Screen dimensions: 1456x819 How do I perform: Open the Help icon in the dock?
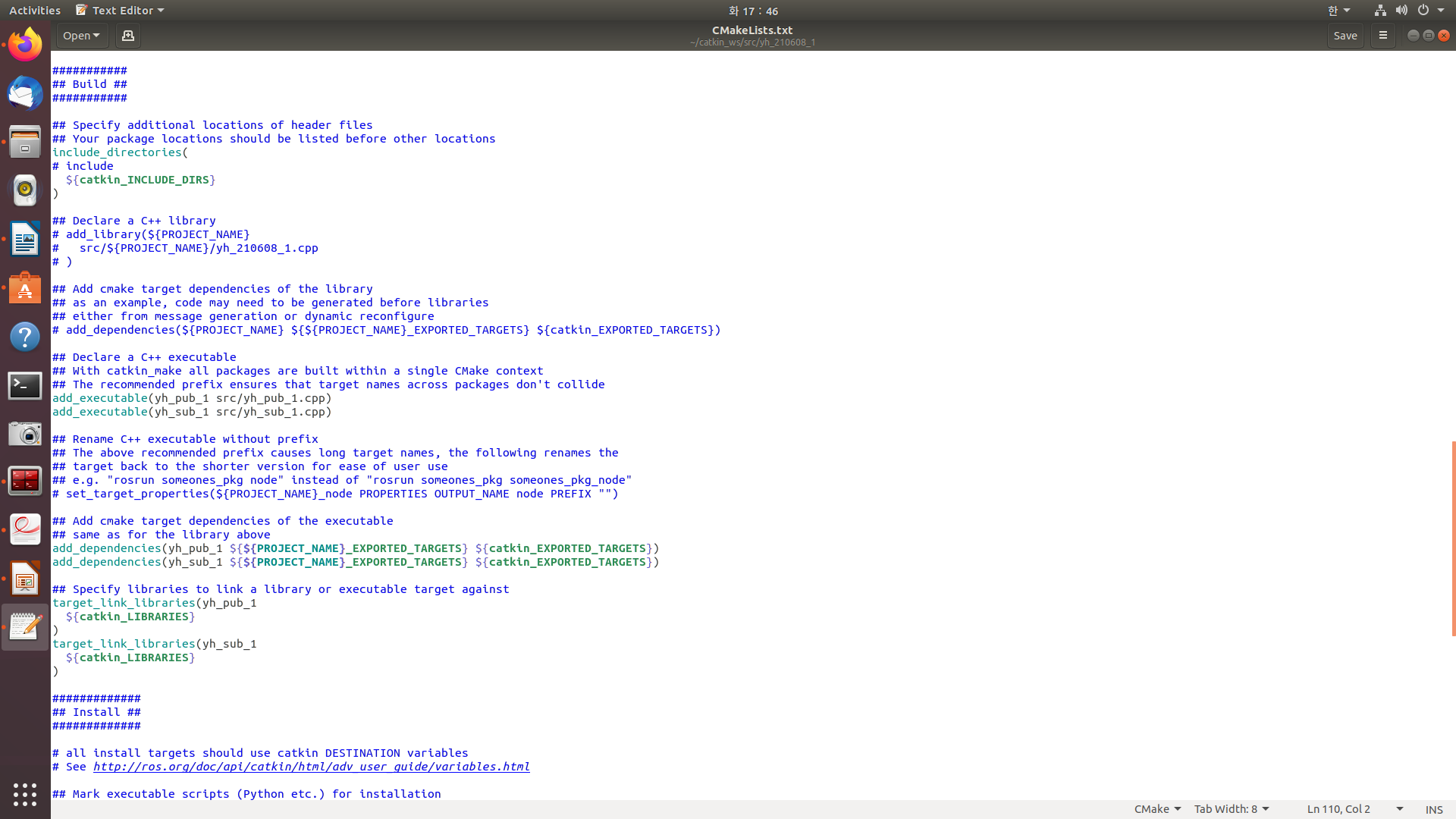pyautogui.click(x=25, y=337)
